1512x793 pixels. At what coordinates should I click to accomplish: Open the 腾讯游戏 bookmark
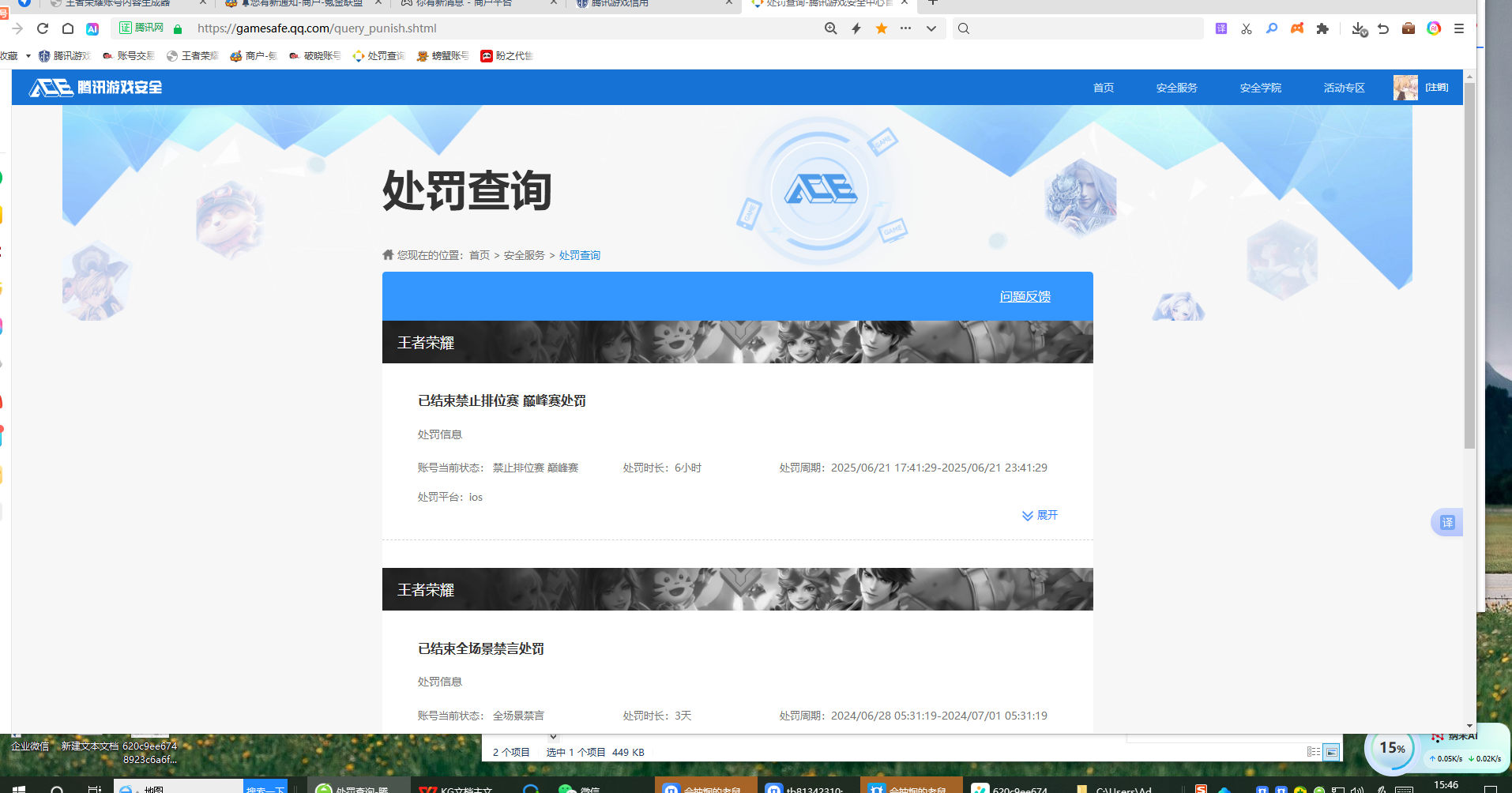tap(65, 56)
